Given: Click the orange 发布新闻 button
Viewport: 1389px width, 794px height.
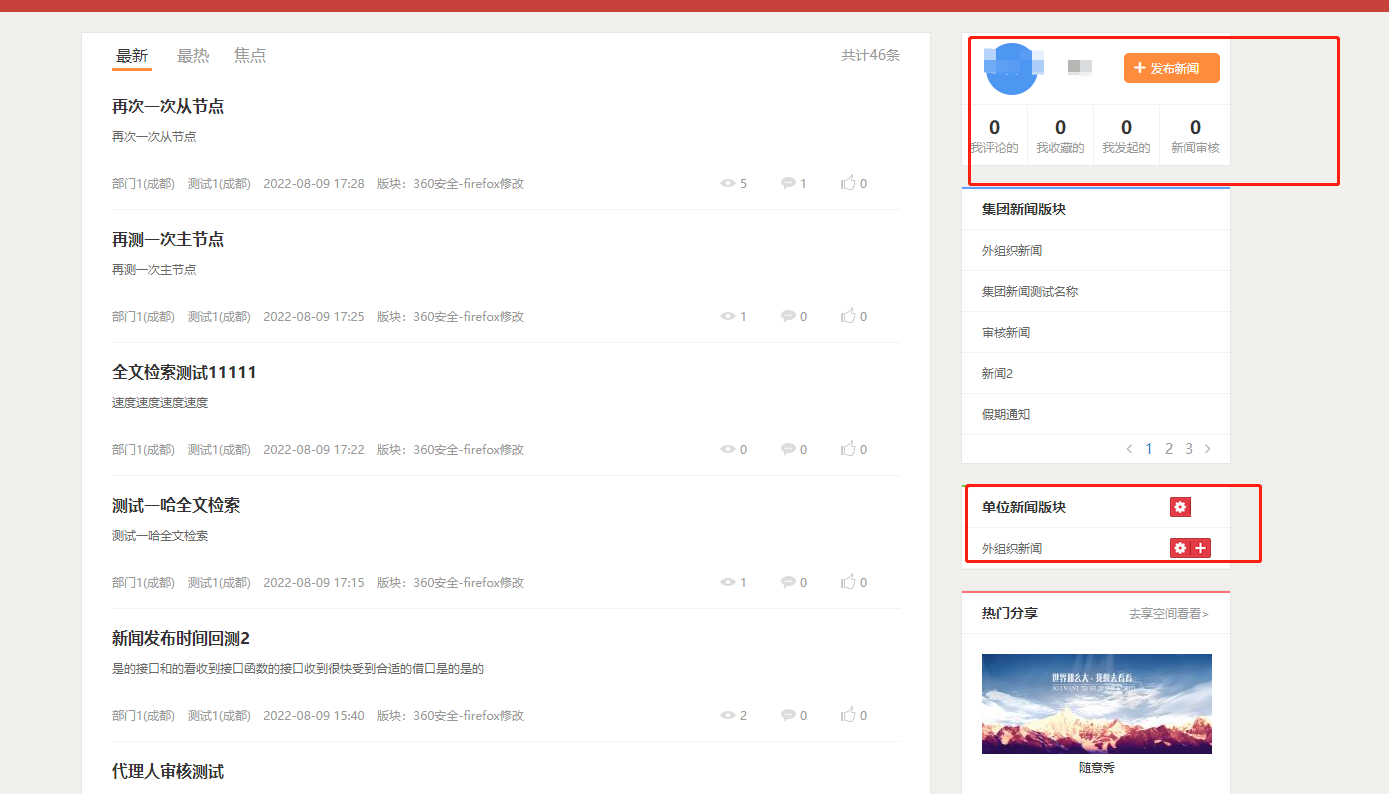Looking at the screenshot, I should [x=1172, y=68].
